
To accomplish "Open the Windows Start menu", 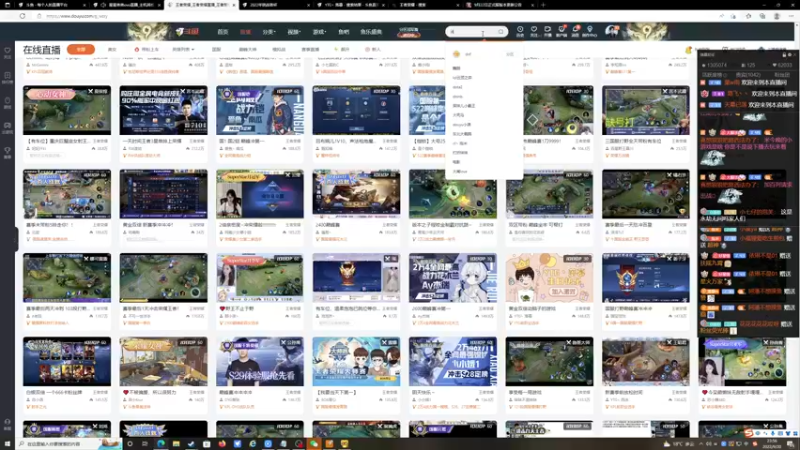I will click(x=7, y=444).
